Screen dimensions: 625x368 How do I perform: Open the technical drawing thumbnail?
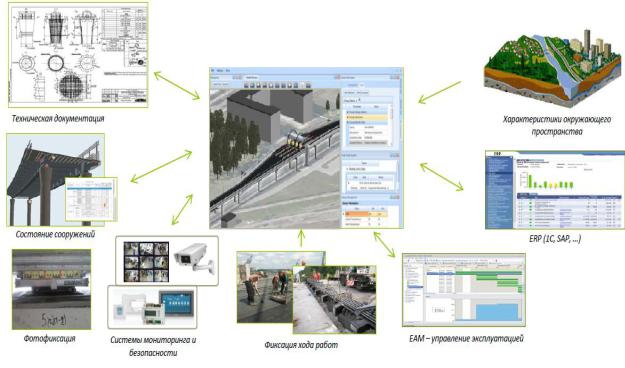[78, 55]
